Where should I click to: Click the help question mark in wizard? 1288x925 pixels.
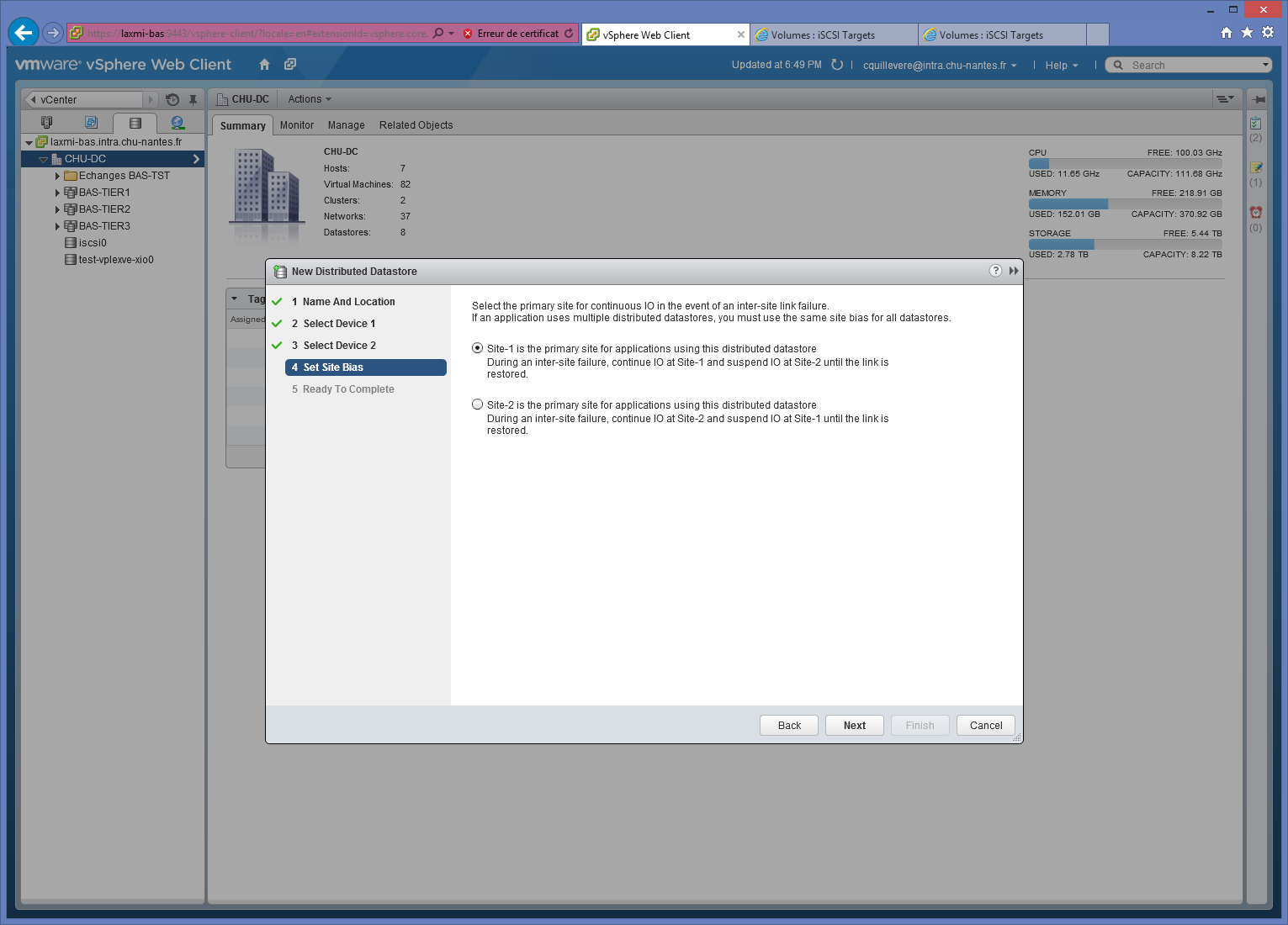(995, 271)
